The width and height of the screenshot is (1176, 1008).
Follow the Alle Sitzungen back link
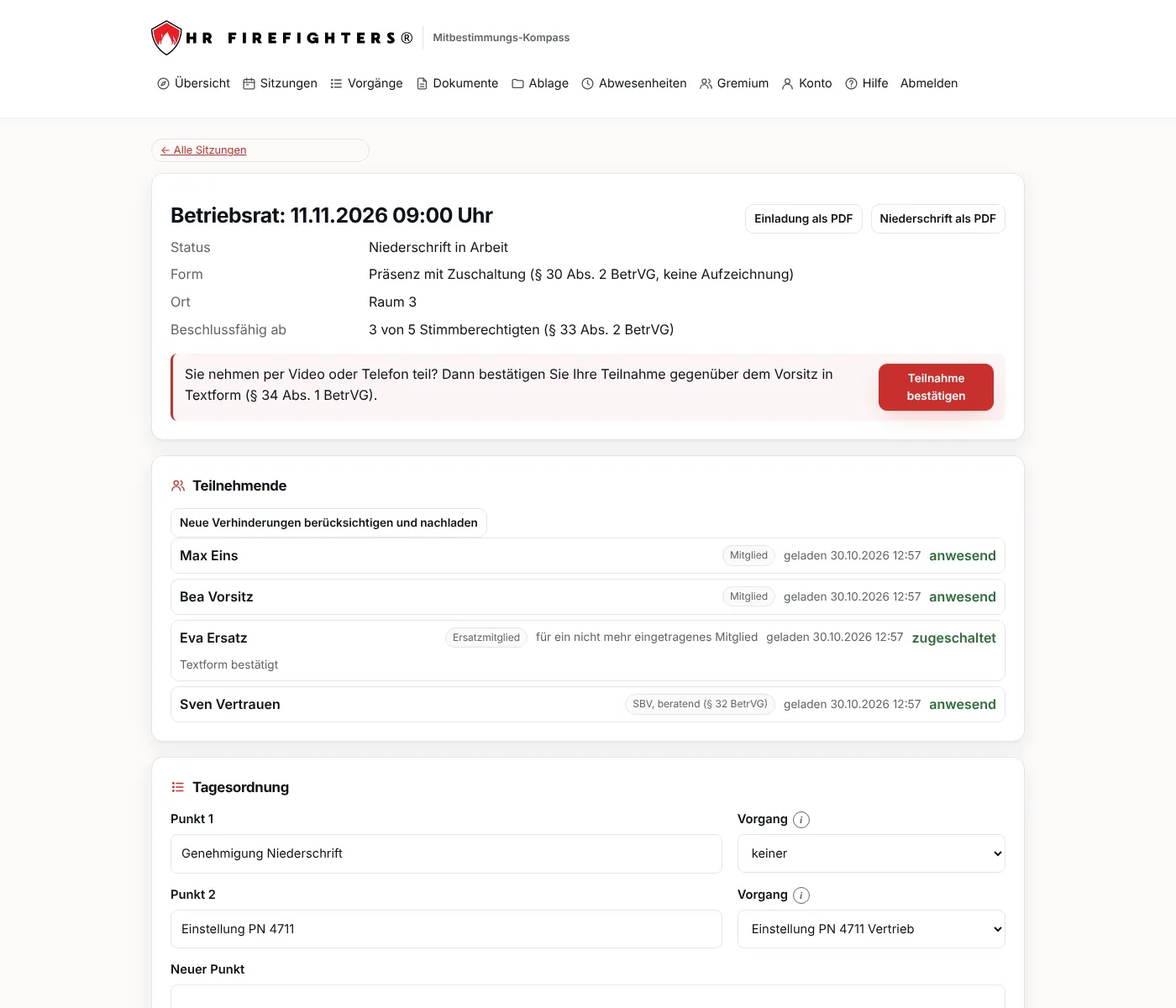pos(203,150)
